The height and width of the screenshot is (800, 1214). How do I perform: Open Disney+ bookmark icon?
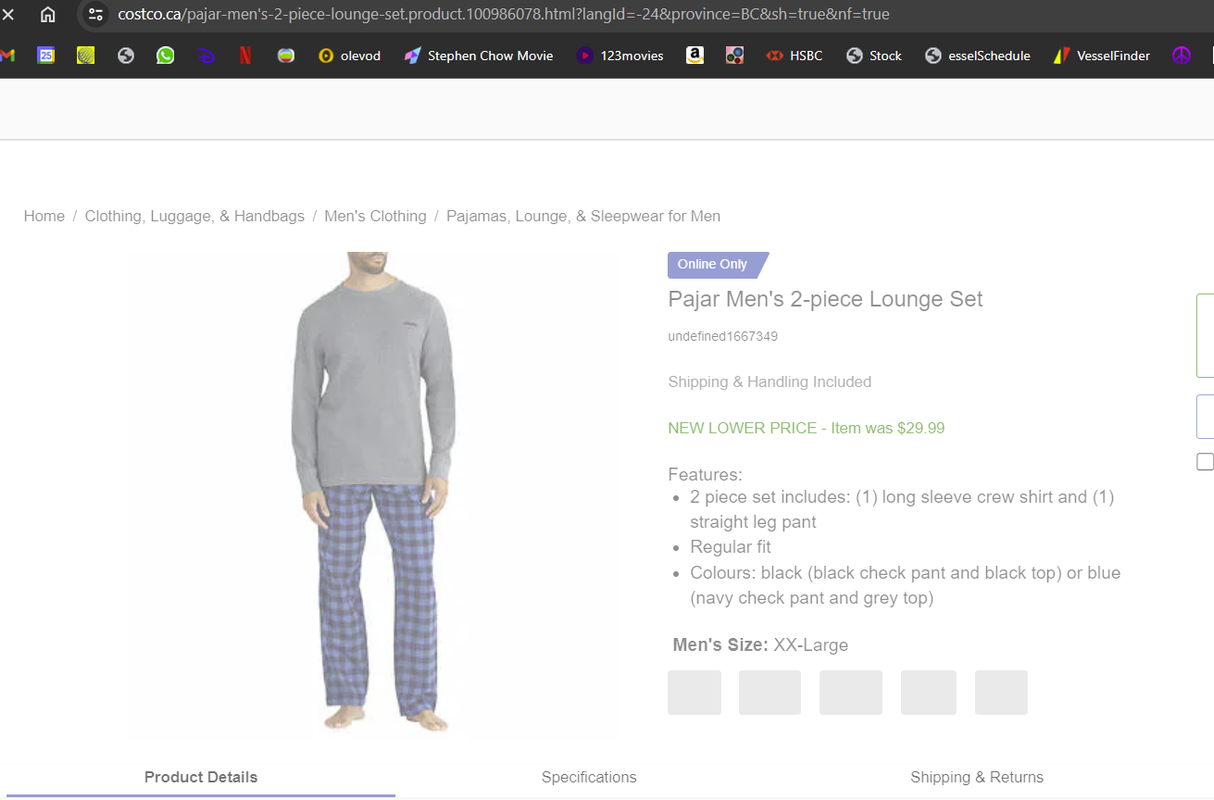(205, 56)
